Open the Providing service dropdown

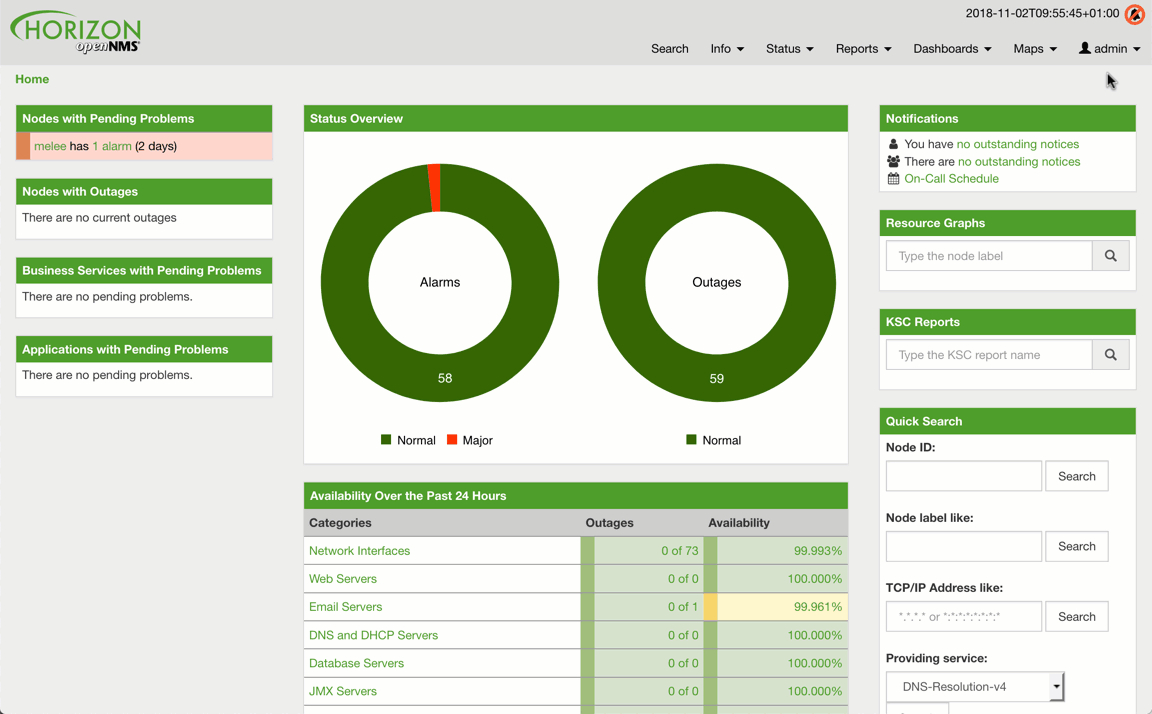coord(974,687)
